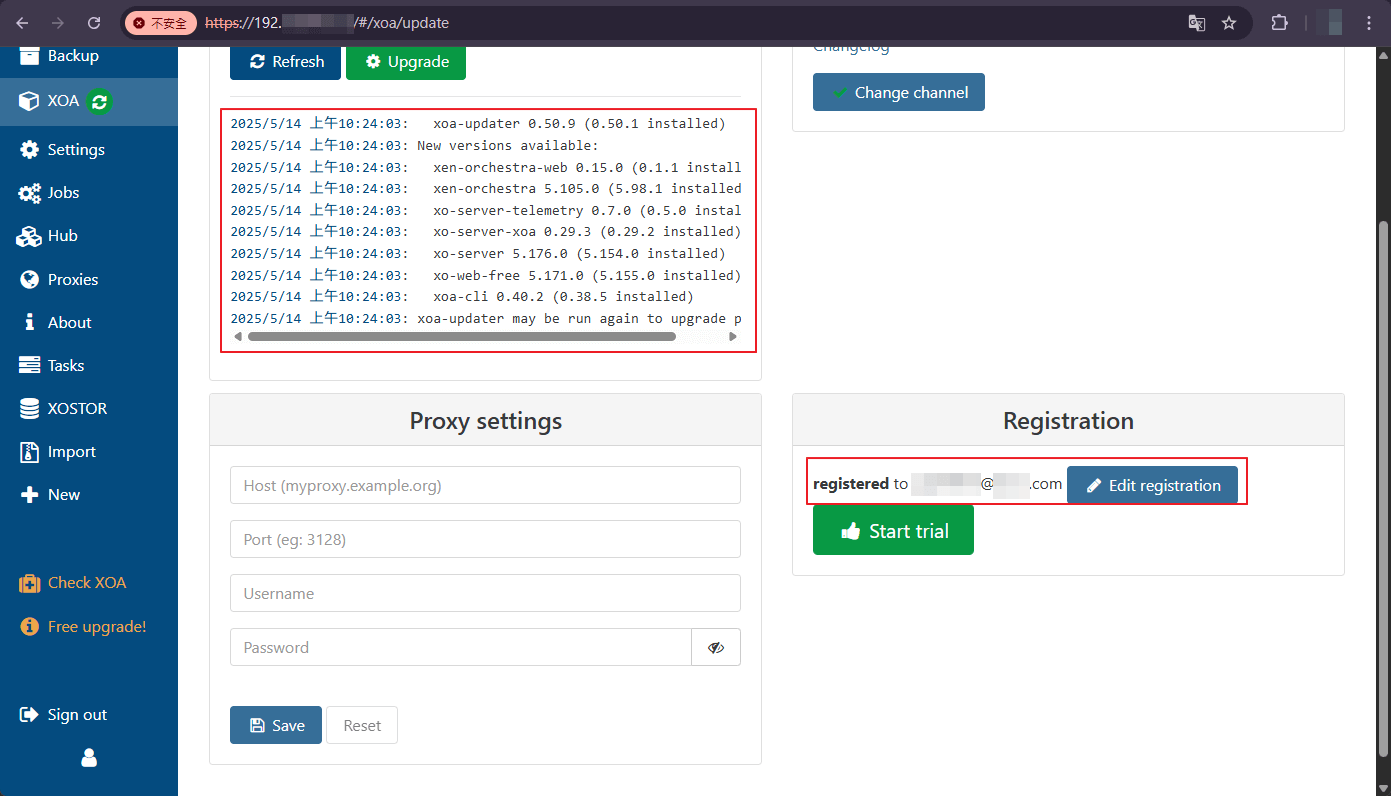Click the Sign out arrow icon

(29, 714)
